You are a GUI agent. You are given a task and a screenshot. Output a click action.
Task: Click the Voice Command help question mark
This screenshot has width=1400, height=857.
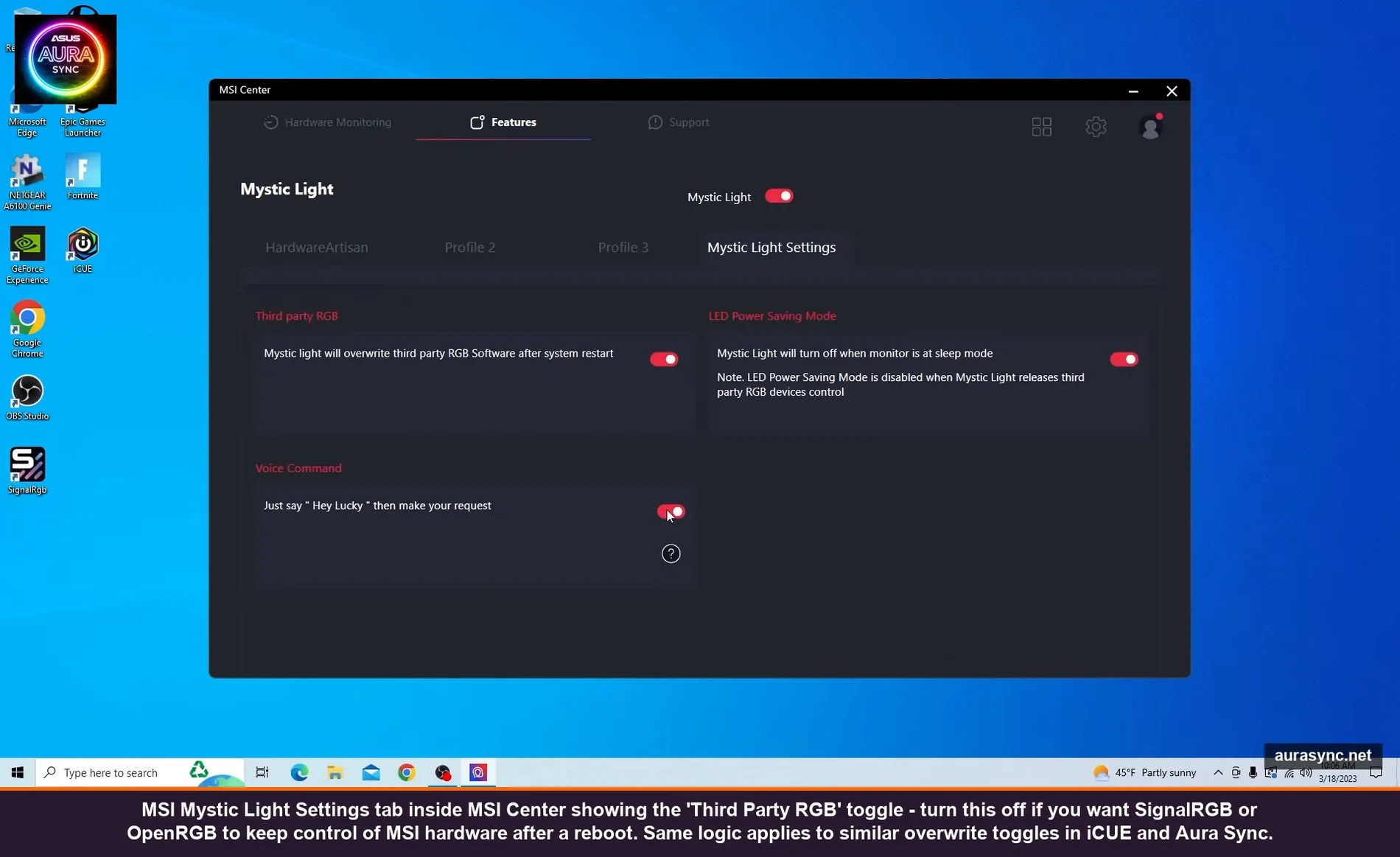point(671,553)
